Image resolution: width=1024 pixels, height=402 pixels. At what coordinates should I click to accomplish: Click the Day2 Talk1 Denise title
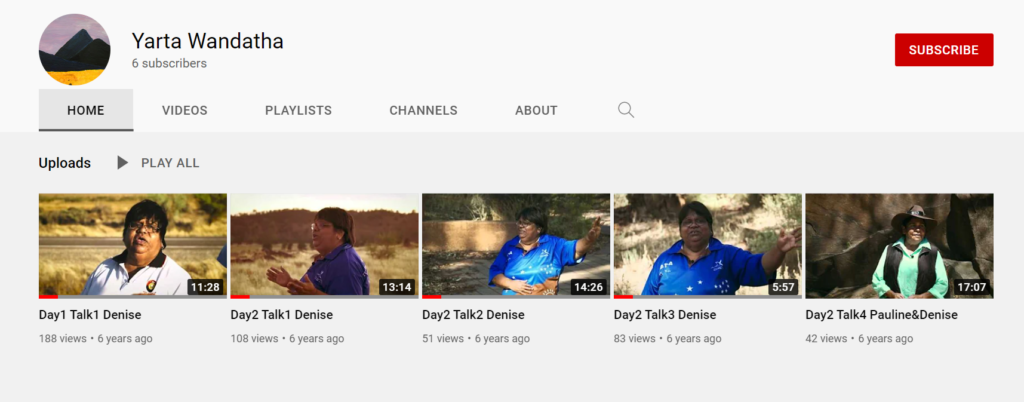(x=281, y=315)
